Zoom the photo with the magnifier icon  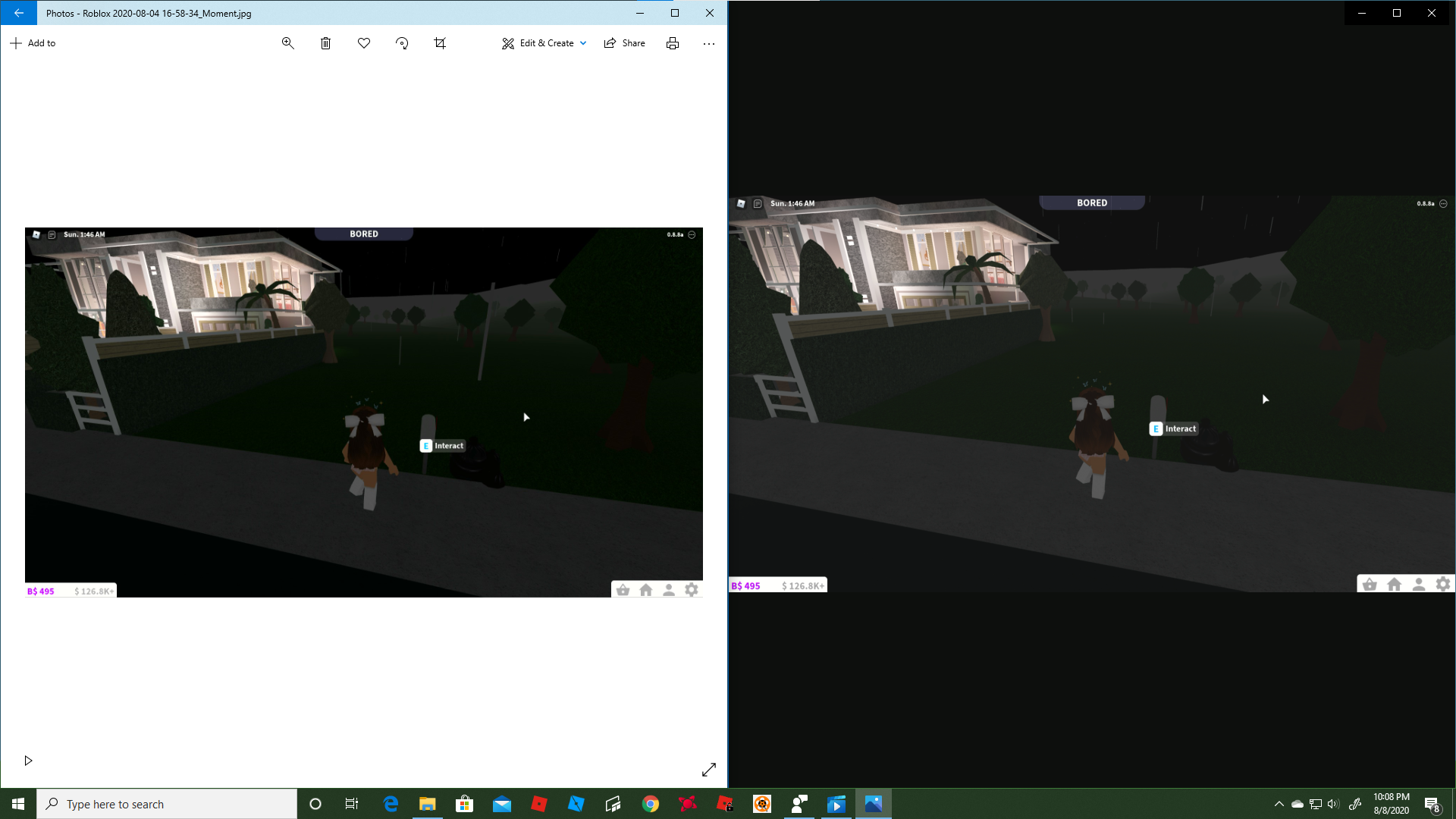(287, 43)
